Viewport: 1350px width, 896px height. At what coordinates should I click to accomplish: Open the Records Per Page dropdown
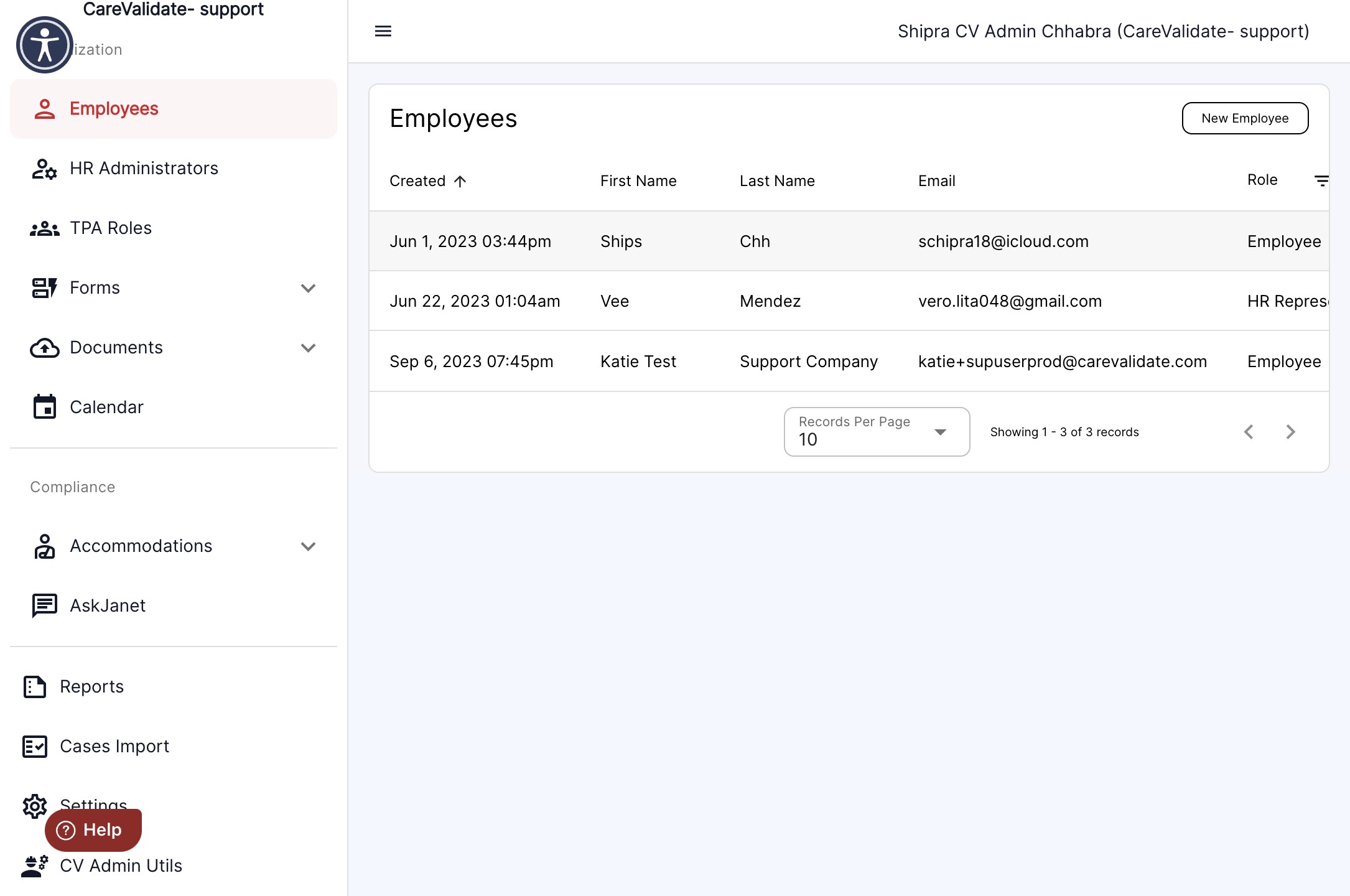click(x=877, y=432)
